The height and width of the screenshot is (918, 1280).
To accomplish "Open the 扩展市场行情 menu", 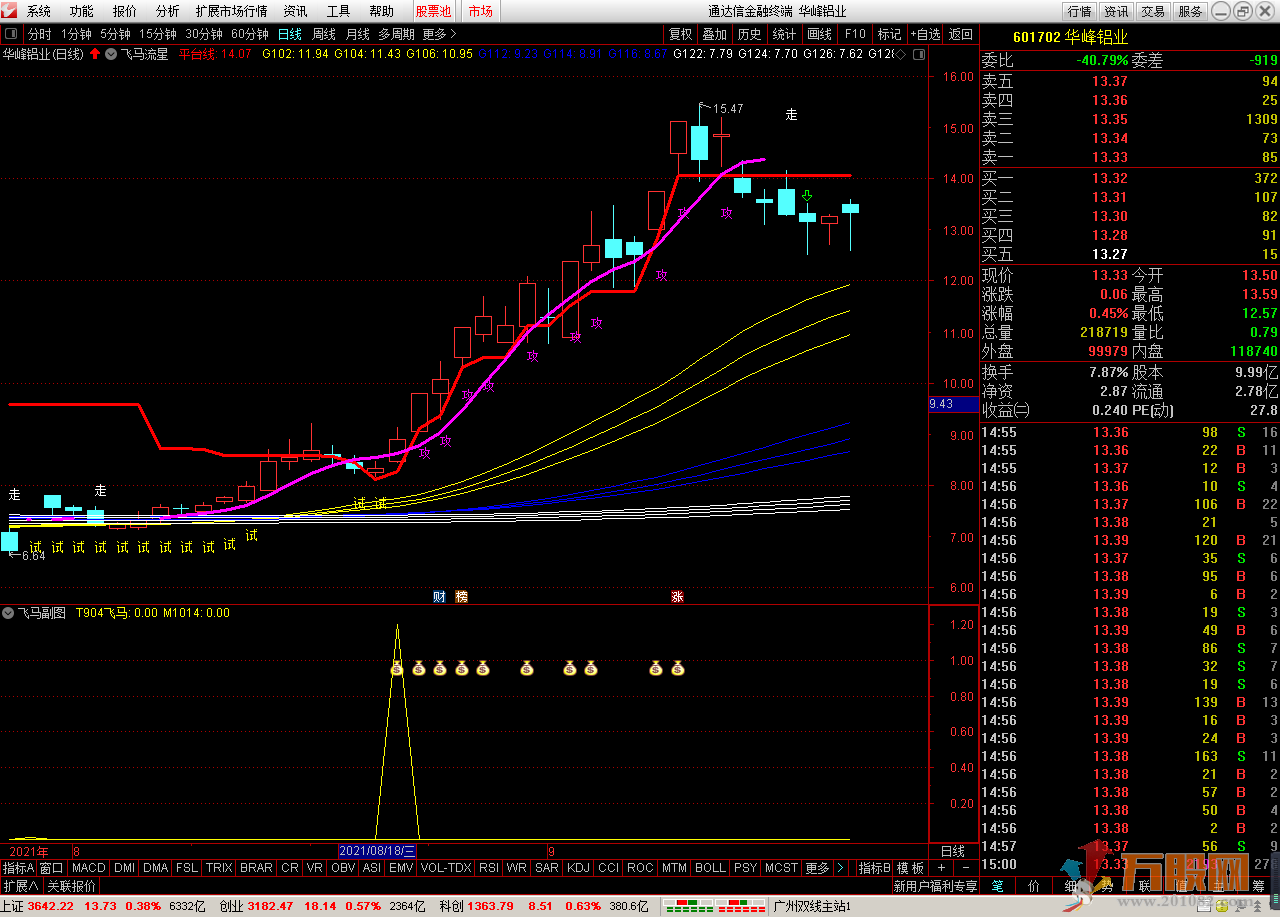I will click(231, 12).
